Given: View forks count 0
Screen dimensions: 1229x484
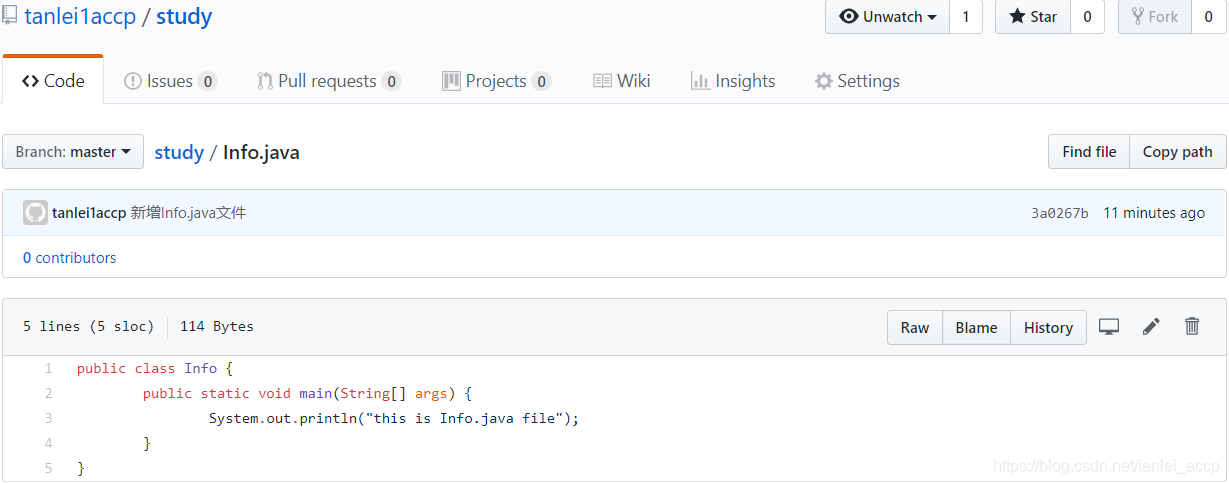Looking at the screenshot, I should pos(1208,16).
